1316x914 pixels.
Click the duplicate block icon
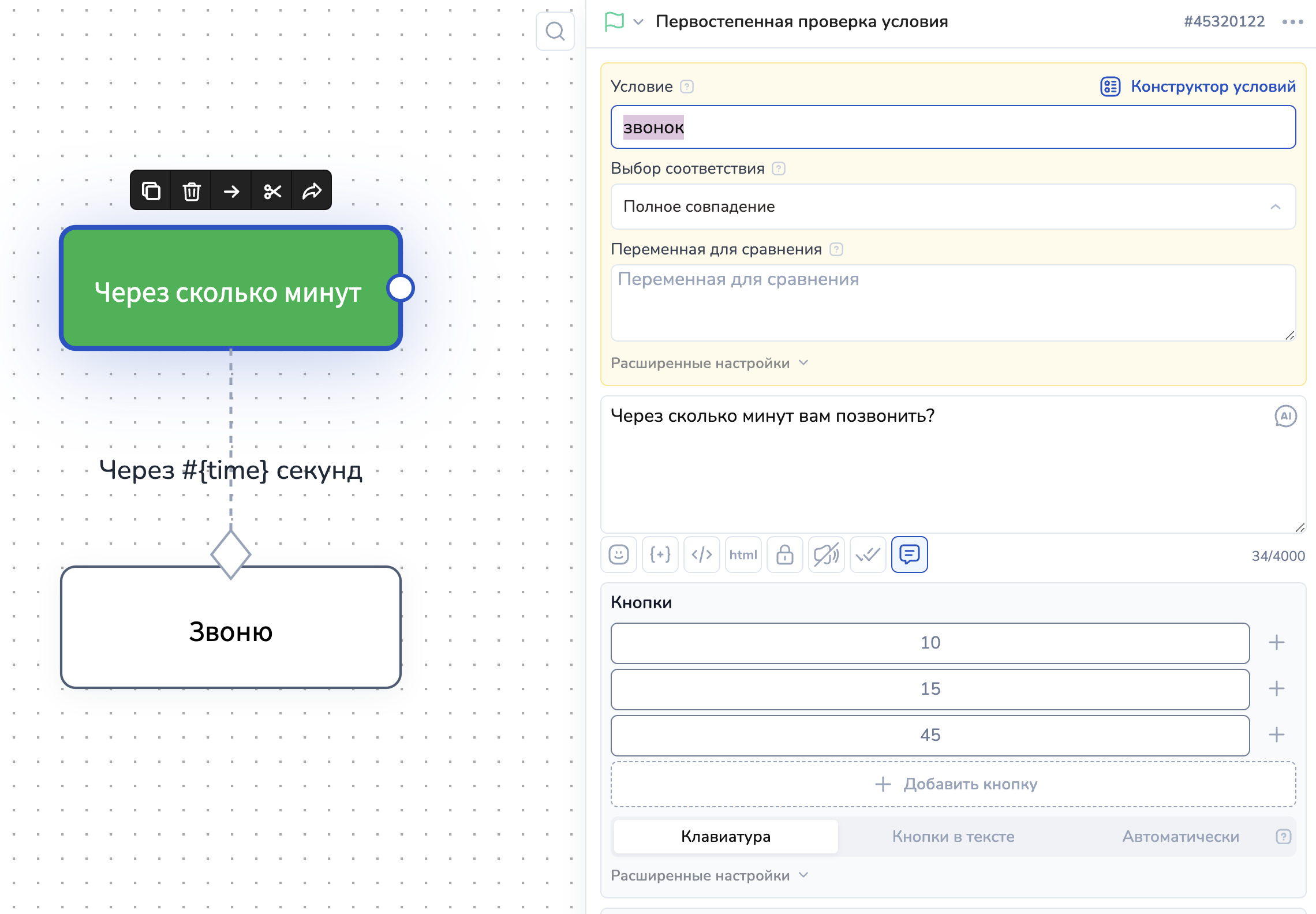pyautogui.click(x=151, y=190)
